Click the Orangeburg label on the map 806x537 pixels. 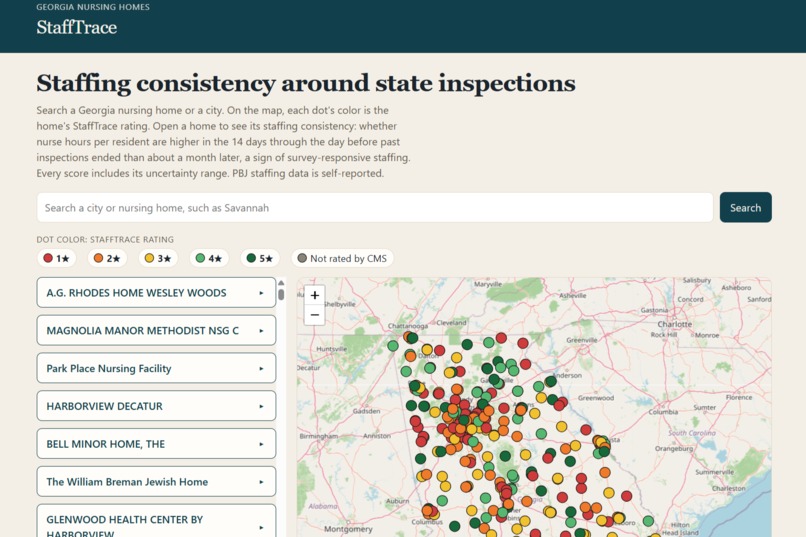tap(674, 448)
